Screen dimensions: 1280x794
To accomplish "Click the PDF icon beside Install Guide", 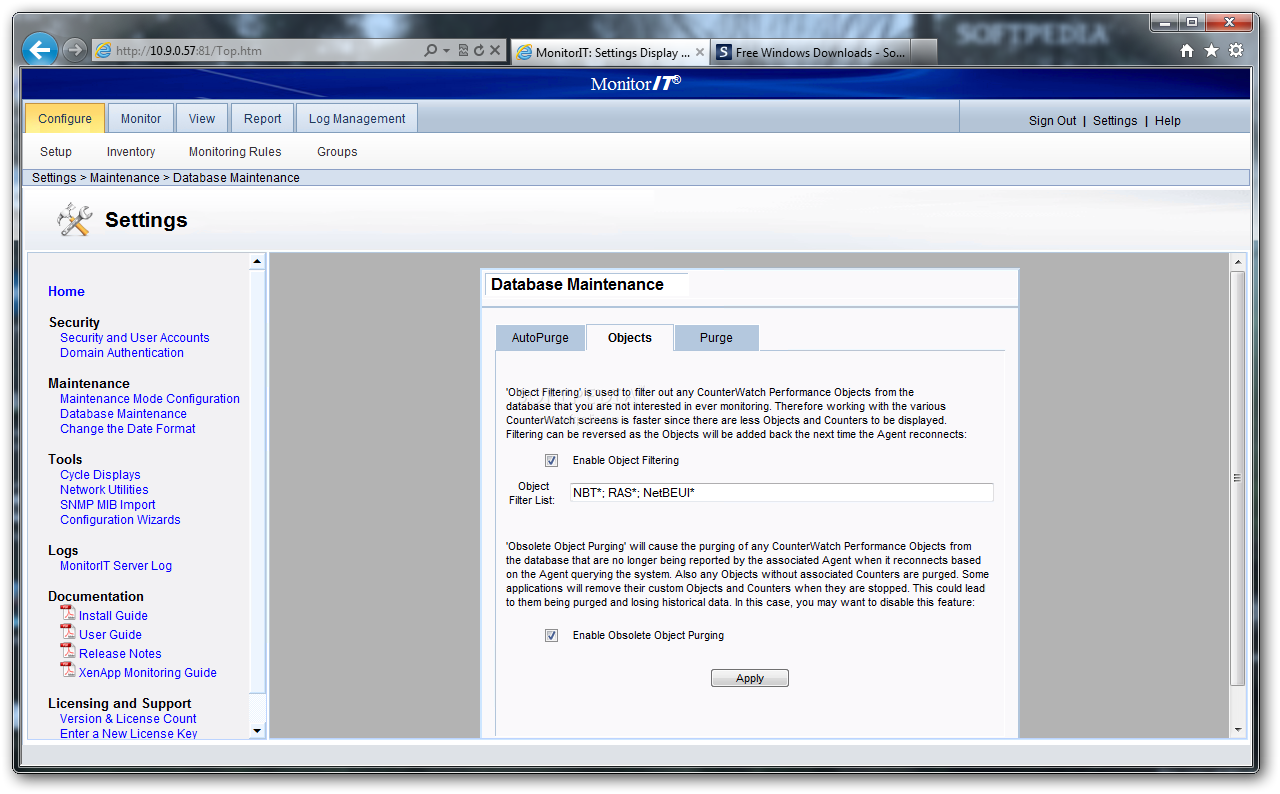I will pos(68,613).
